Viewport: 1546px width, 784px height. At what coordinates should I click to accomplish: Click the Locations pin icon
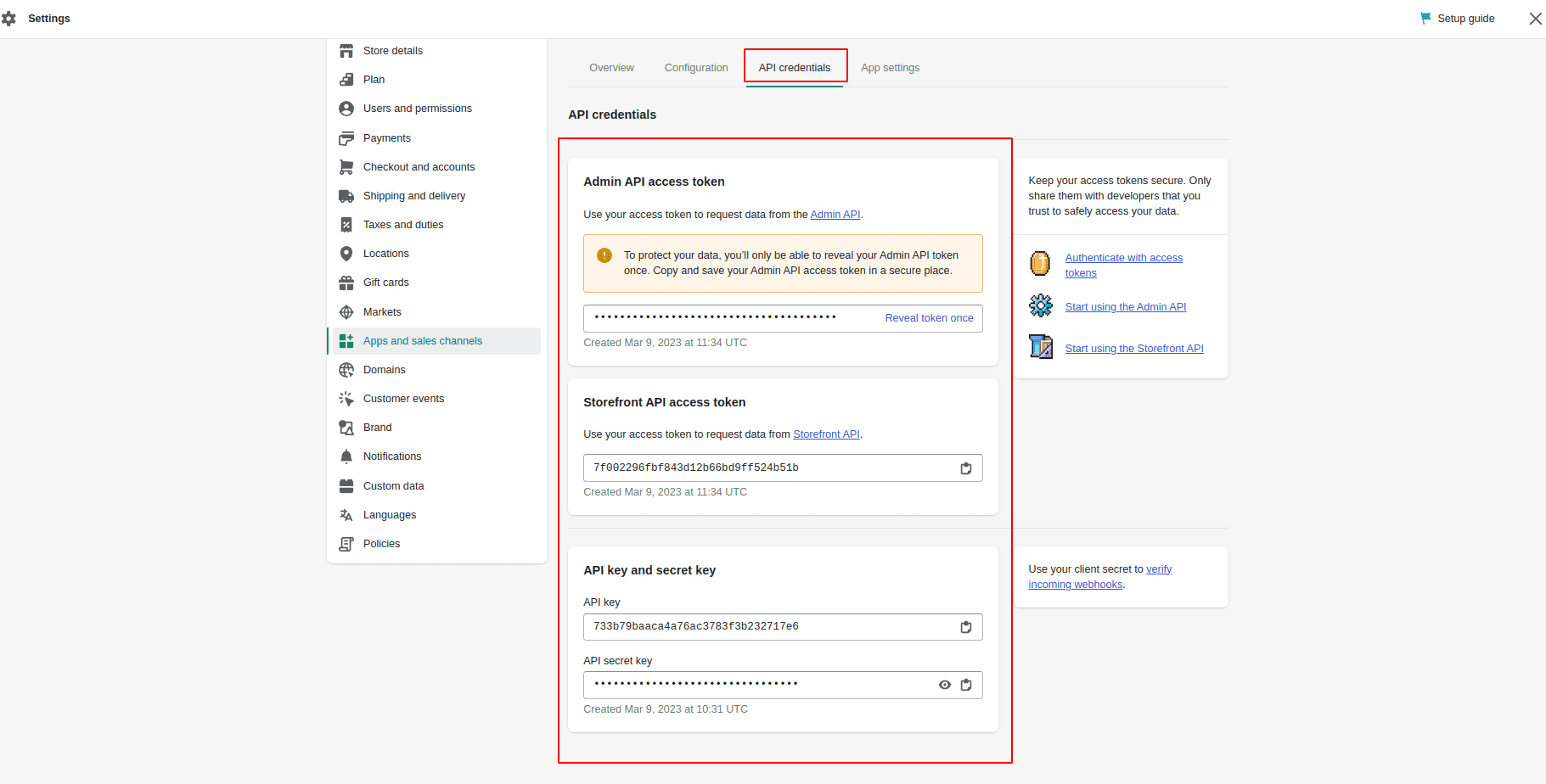coord(346,254)
